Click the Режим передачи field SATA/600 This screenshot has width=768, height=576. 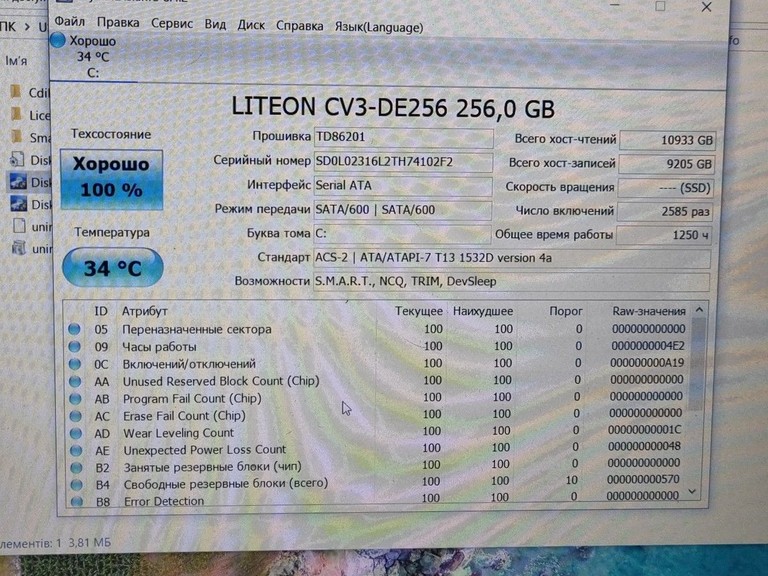402,210
